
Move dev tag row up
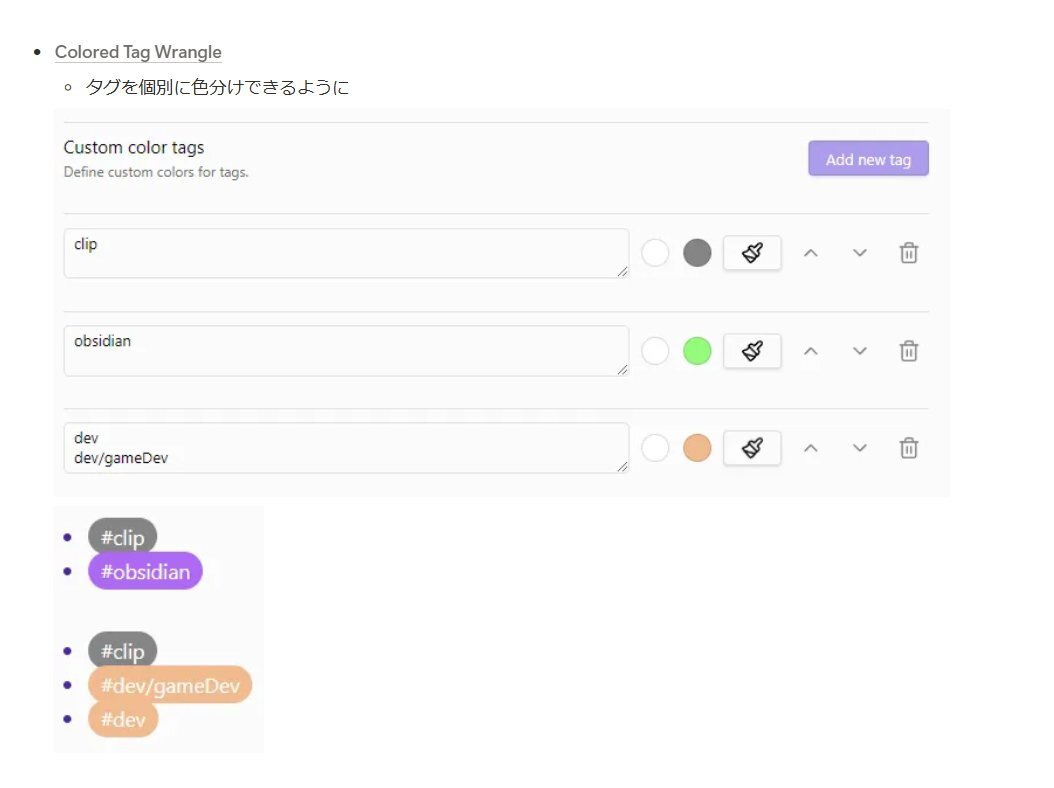coord(811,448)
